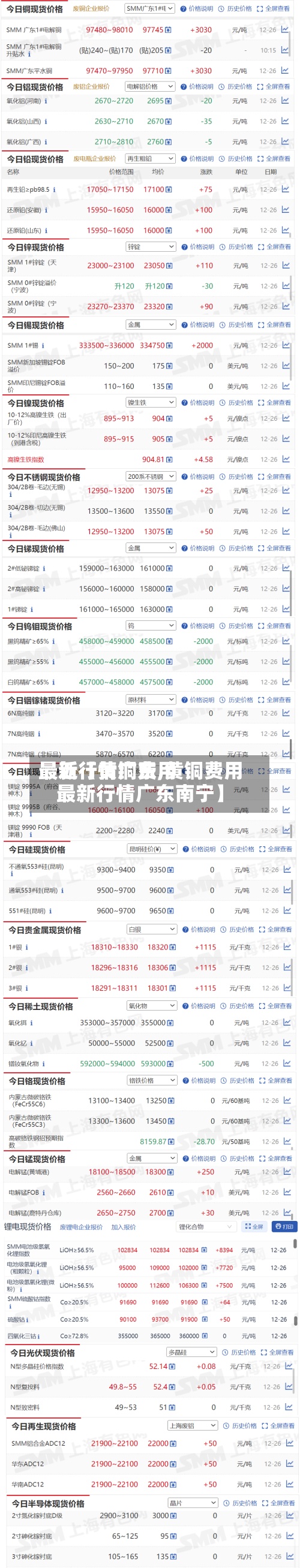The width and height of the screenshot is (300, 1568).
Task: Click copy icon beside 334750 tin price
Action: tap(170, 346)
